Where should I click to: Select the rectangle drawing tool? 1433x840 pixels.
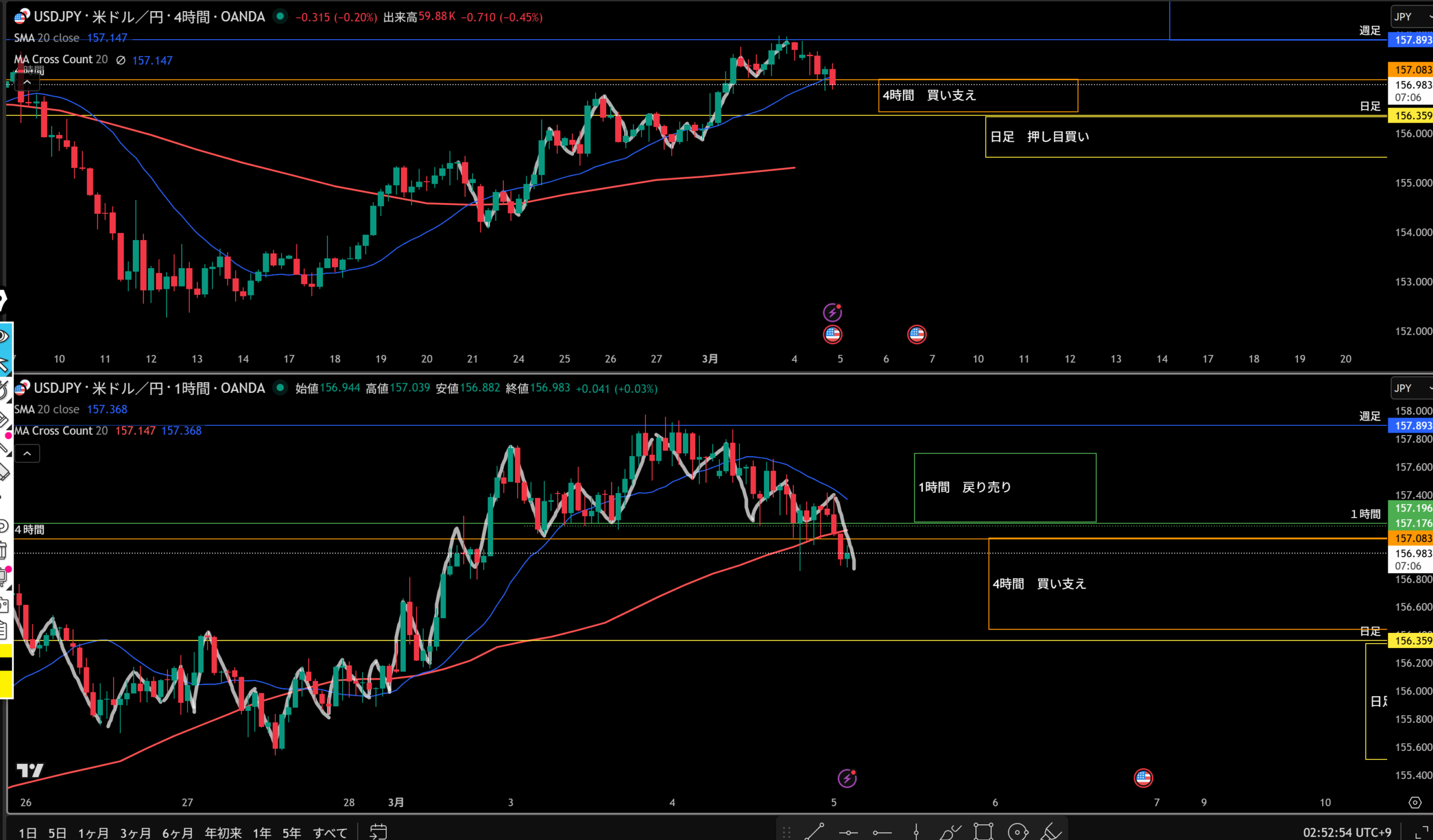click(983, 832)
